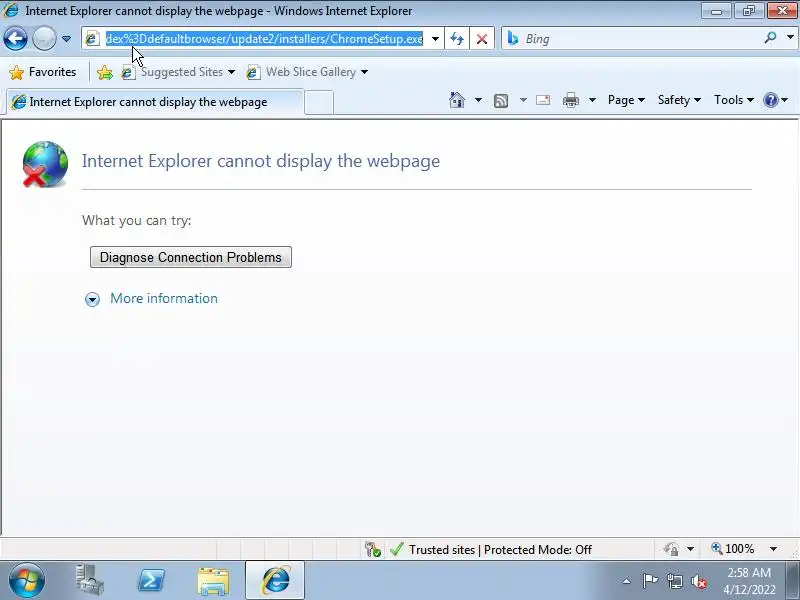
Task: Click the Print icon
Action: (x=570, y=100)
